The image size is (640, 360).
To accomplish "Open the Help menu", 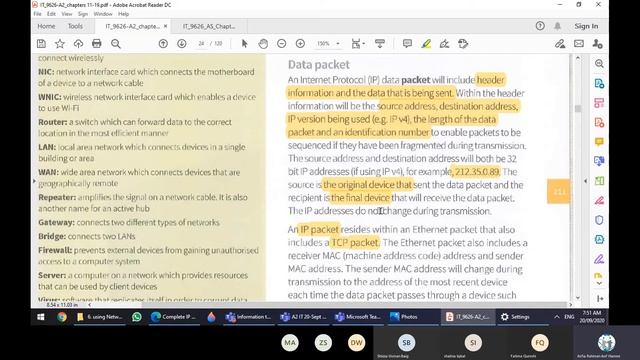I will tap(124, 14).
